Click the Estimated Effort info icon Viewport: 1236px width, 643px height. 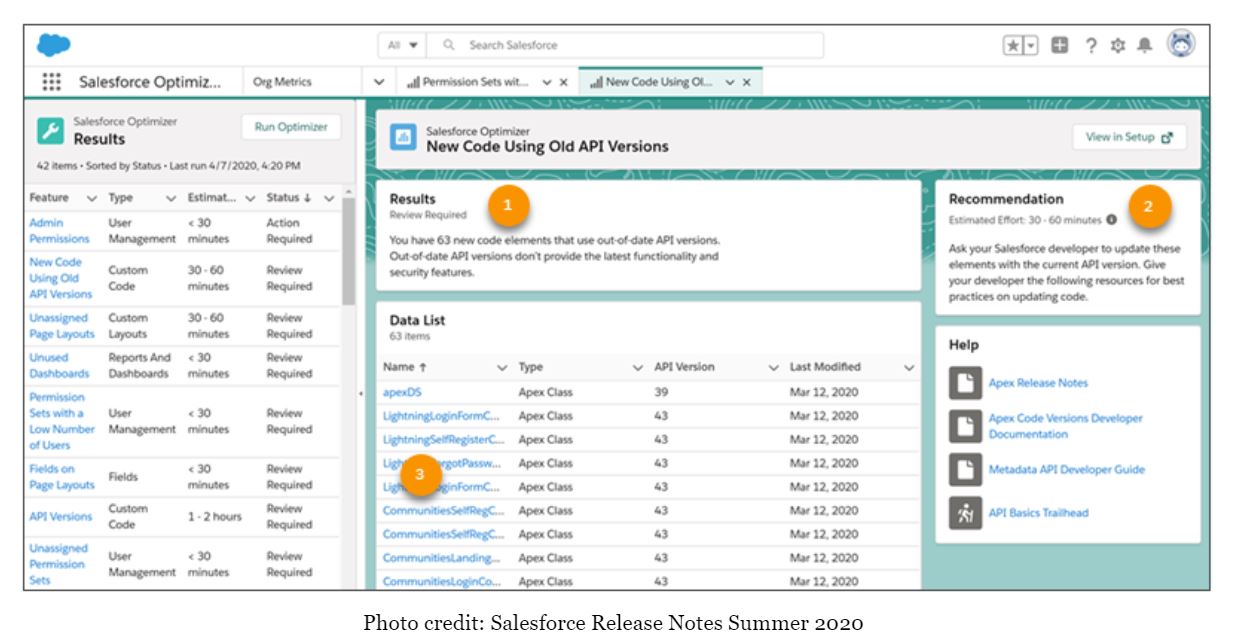(x=1112, y=219)
